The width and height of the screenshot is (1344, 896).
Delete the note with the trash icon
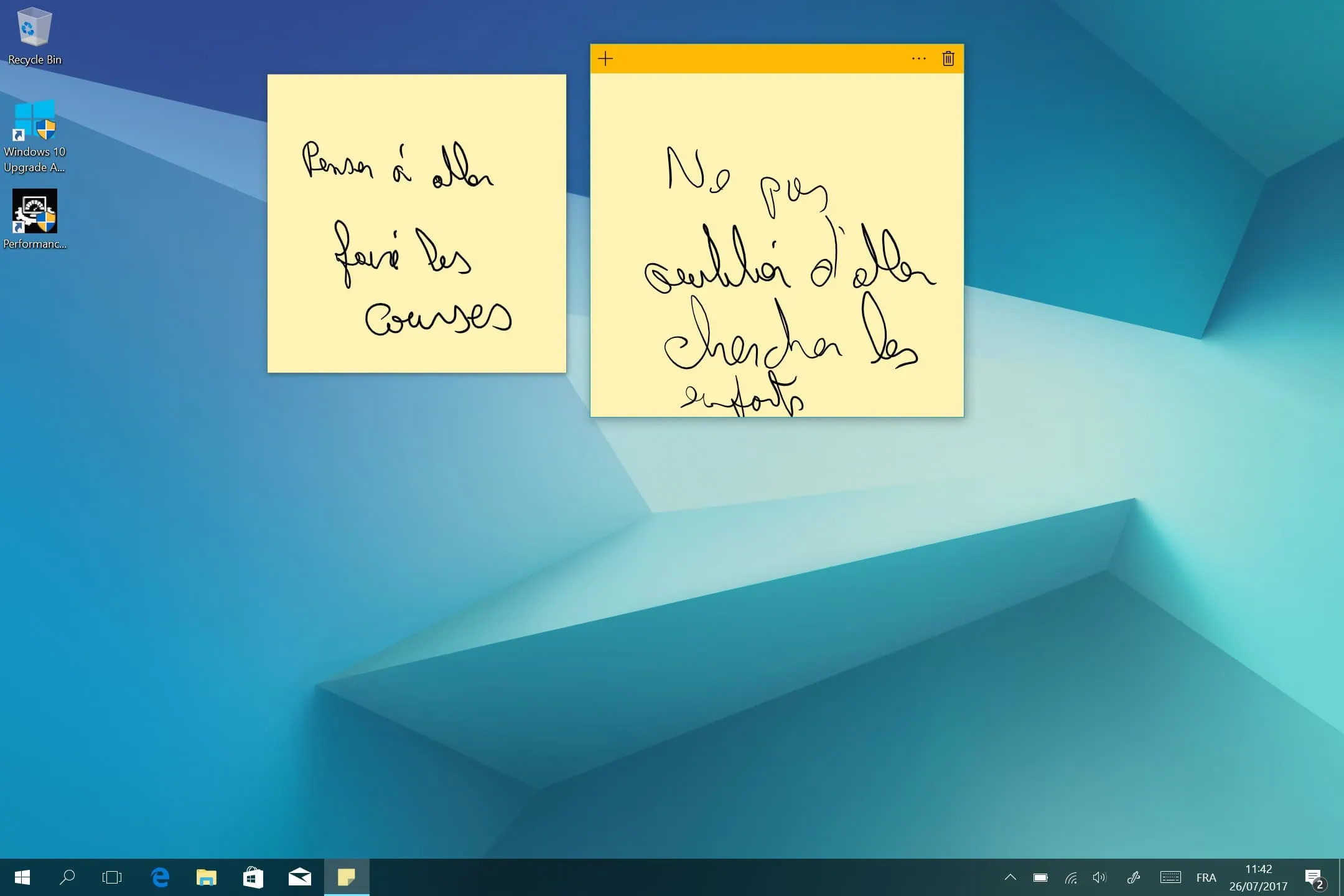point(948,59)
